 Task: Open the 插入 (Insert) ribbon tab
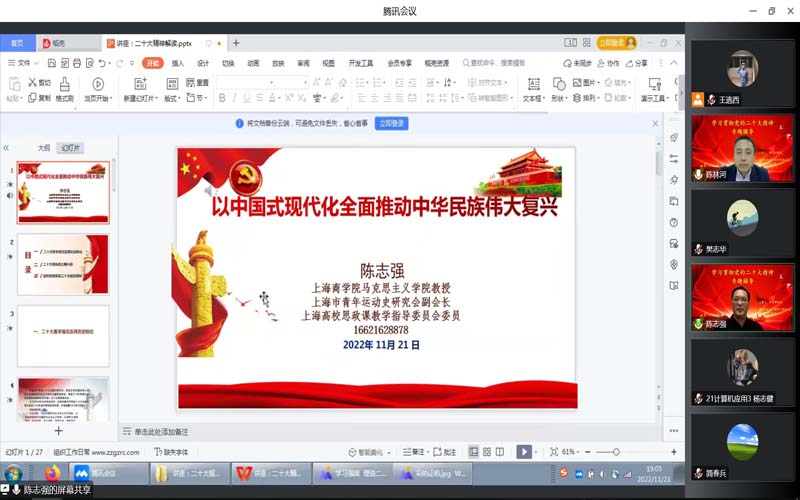tap(177, 63)
